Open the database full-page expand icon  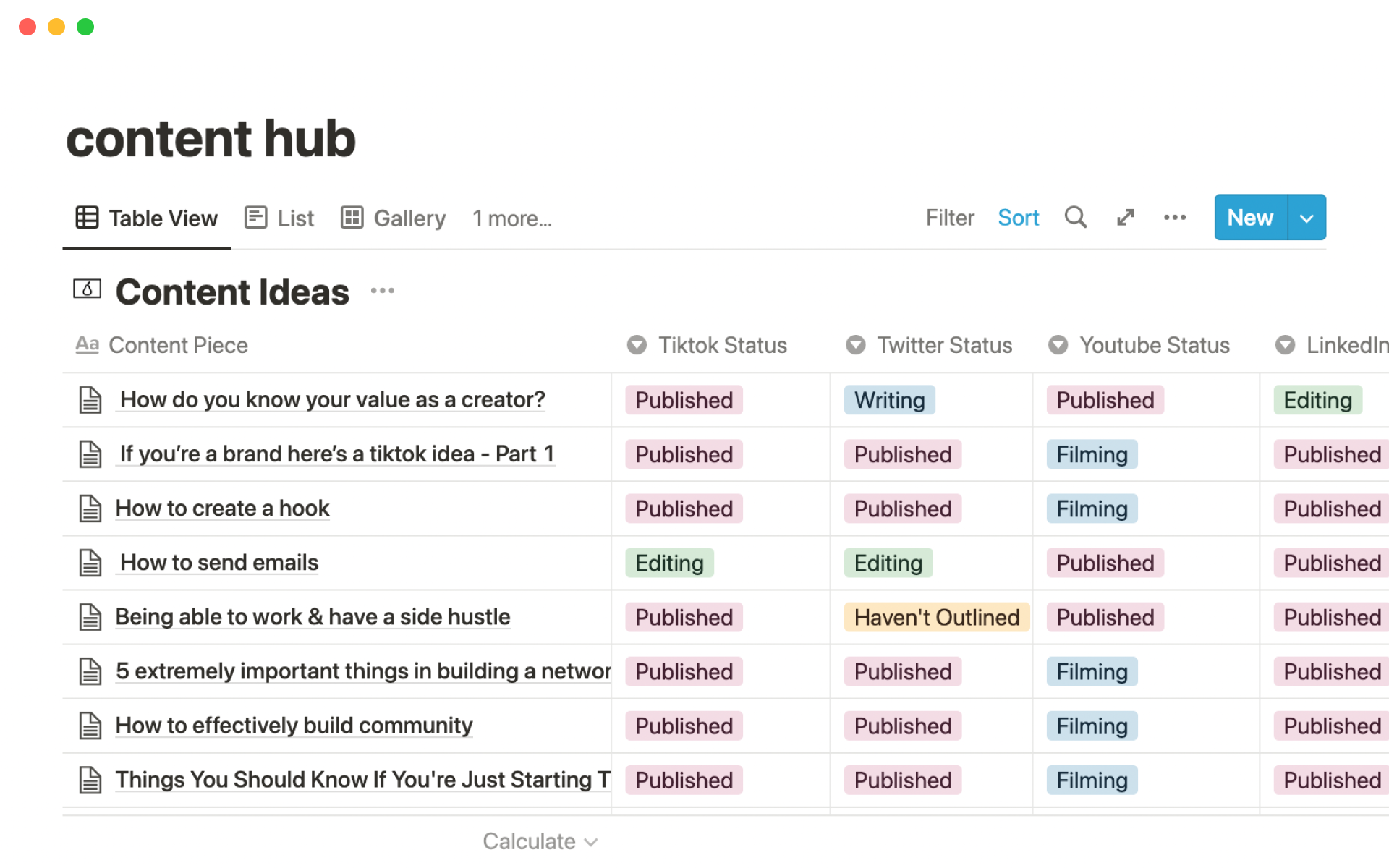1125,217
